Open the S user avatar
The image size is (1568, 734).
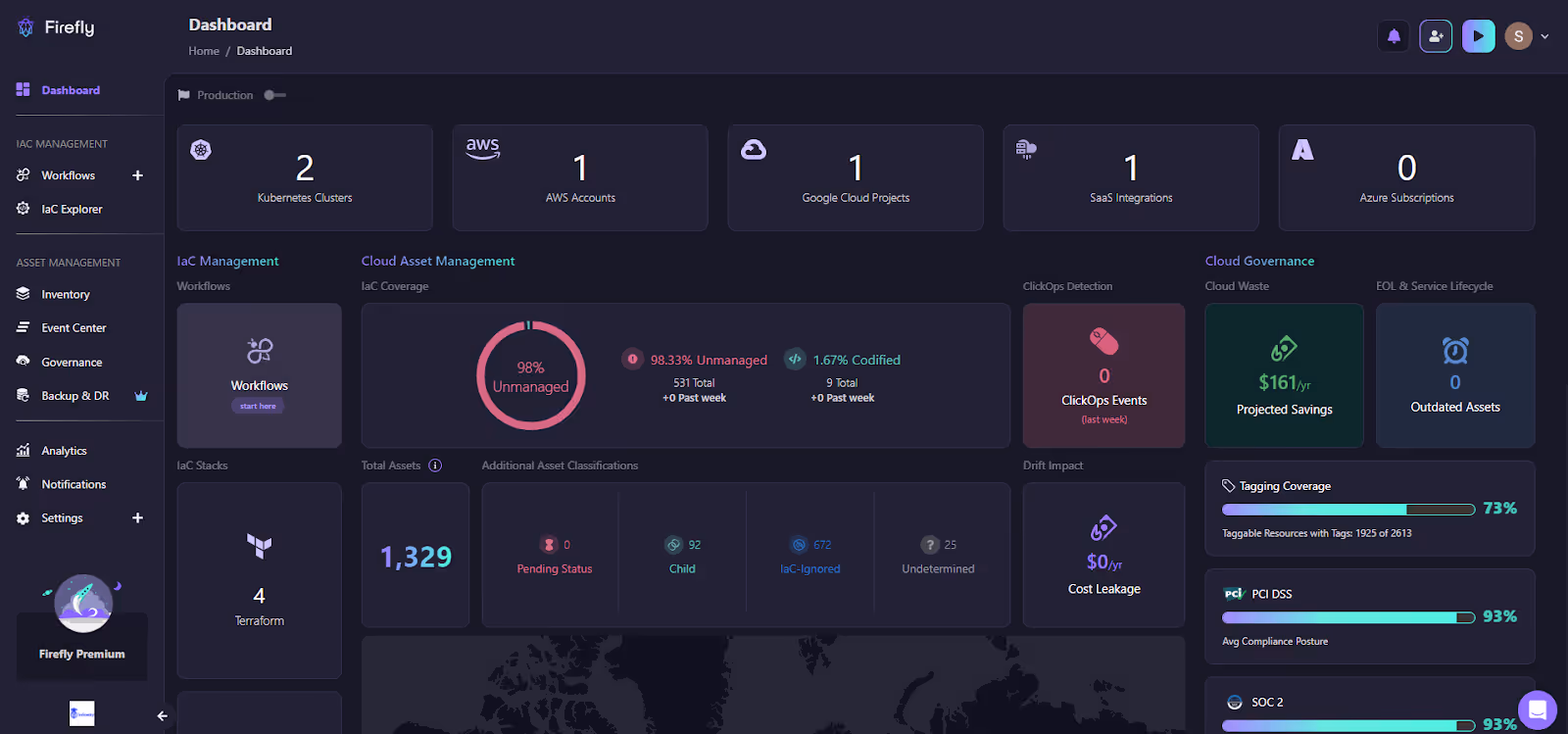[1518, 36]
